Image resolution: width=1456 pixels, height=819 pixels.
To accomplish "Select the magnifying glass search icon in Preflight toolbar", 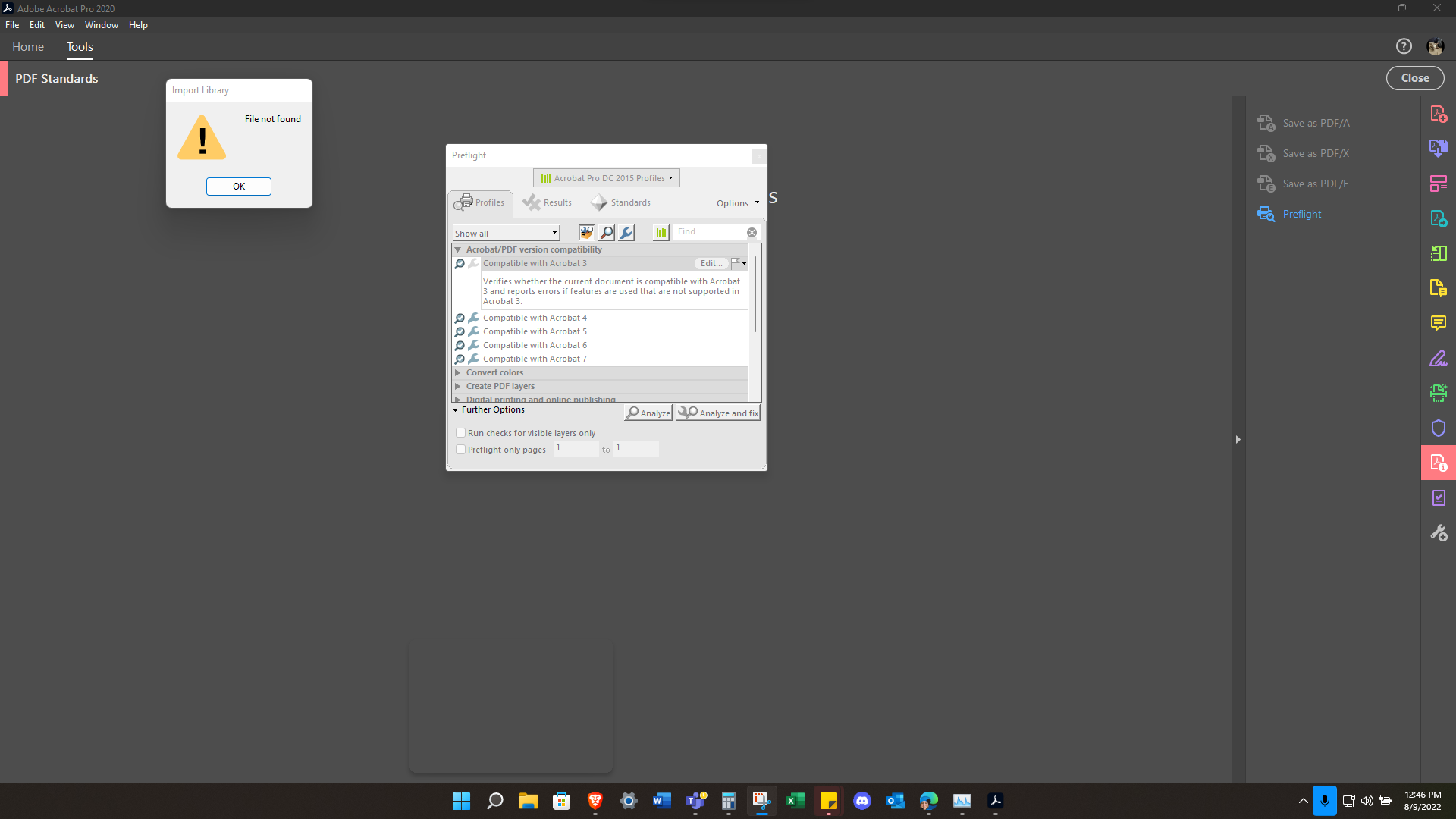I will coord(606,232).
